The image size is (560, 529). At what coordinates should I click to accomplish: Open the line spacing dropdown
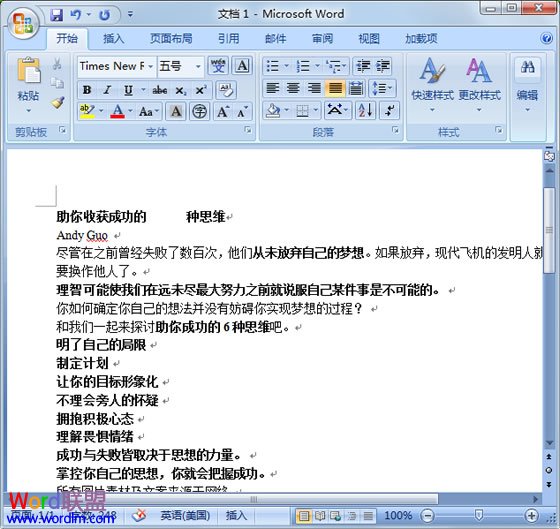coord(383,88)
